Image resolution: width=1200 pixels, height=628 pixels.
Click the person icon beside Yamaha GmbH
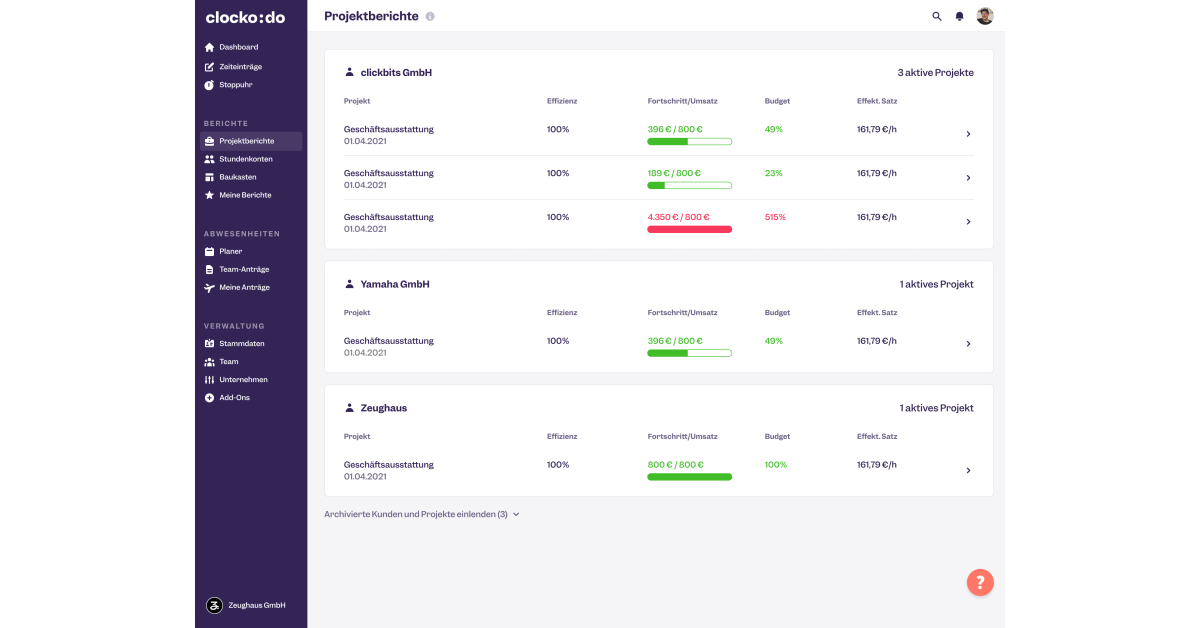tap(350, 284)
